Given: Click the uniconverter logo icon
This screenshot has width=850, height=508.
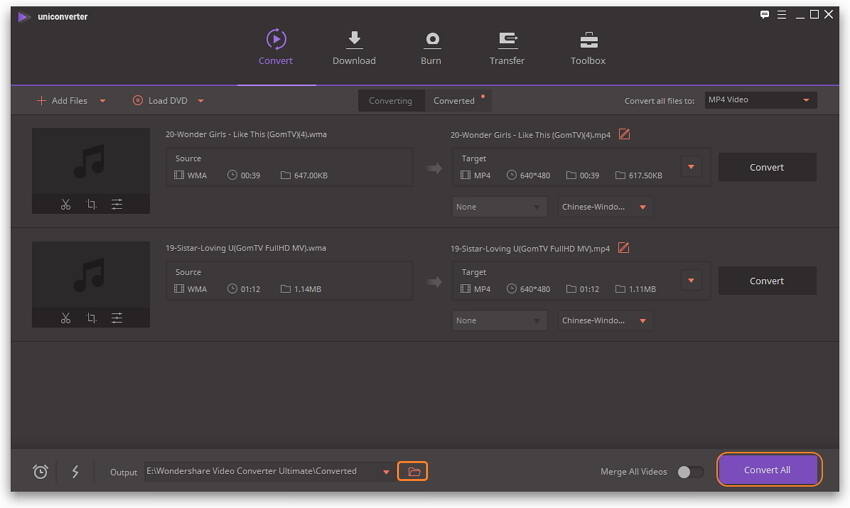Looking at the screenshot, I should point(23,17).
